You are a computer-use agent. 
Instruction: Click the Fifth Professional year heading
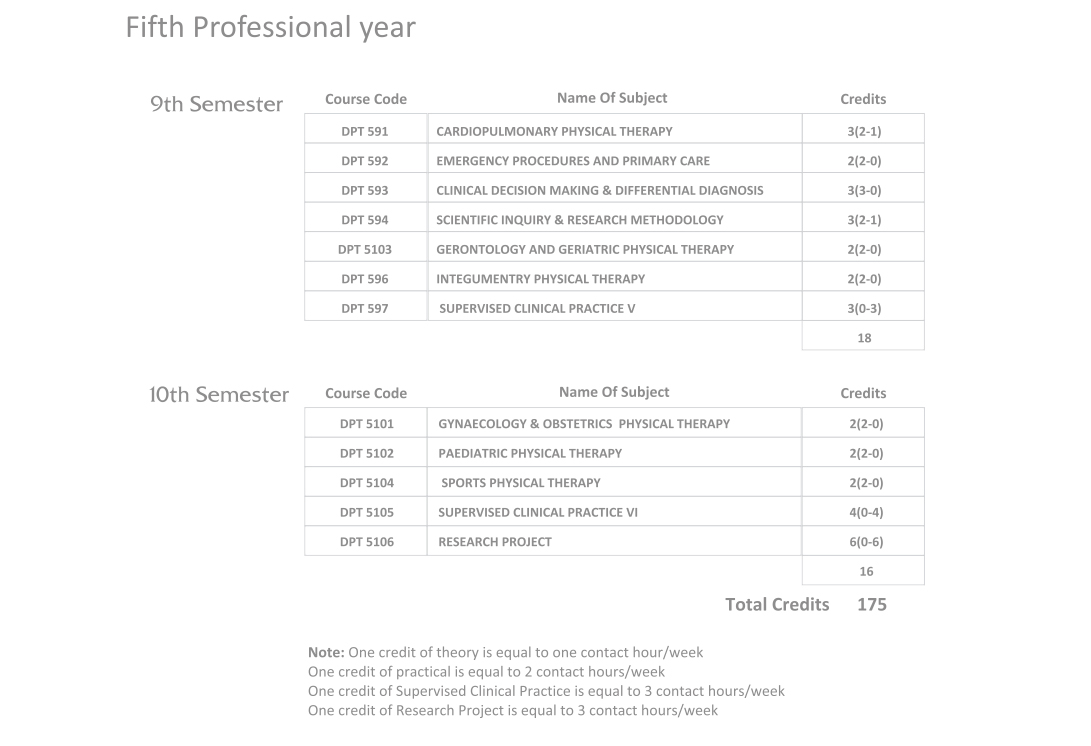click(x=270, y=29)
